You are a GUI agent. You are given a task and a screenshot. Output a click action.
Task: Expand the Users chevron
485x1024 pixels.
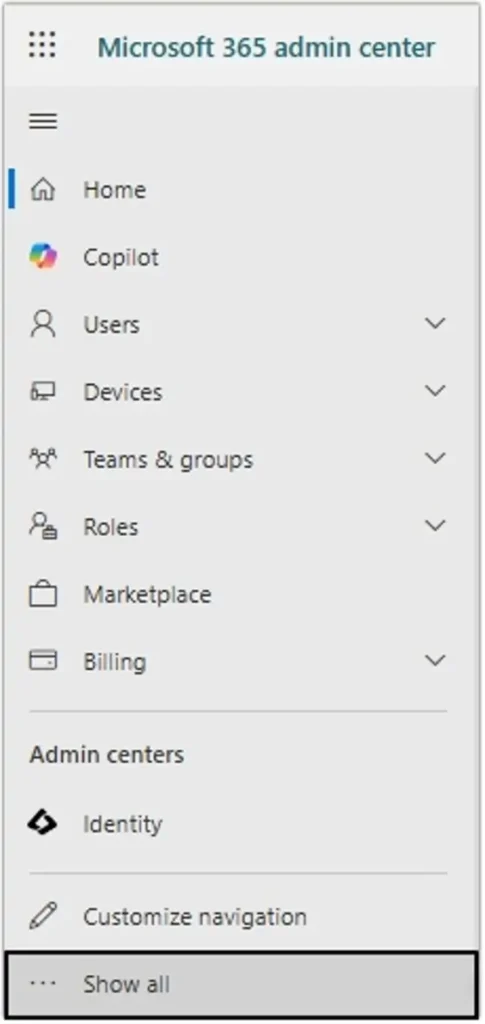[435, 323]
